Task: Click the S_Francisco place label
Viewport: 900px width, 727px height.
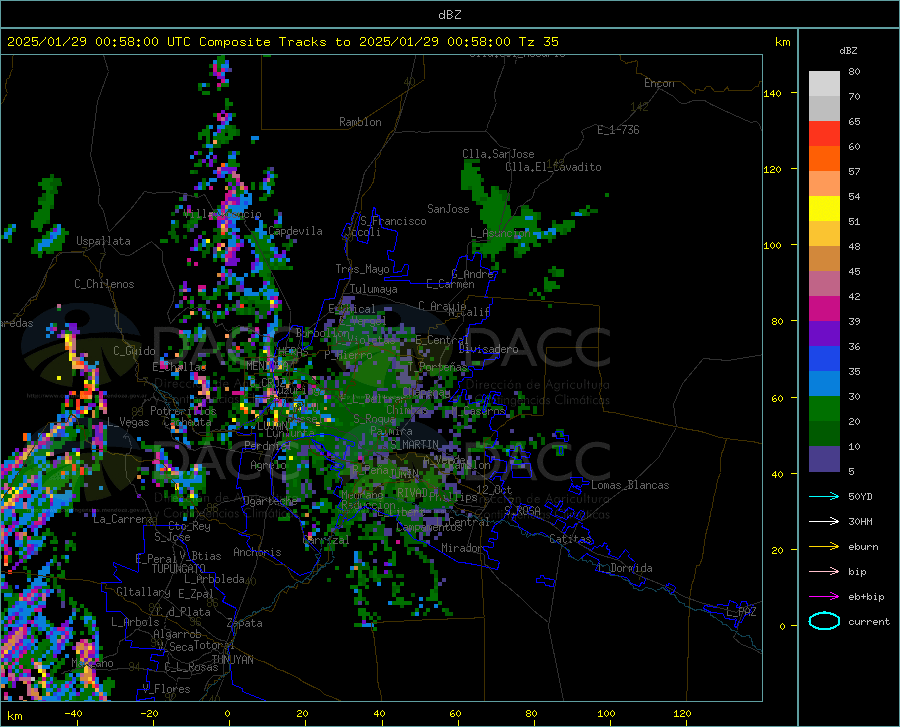Action: pyautogui.click(x=393, y=221)
